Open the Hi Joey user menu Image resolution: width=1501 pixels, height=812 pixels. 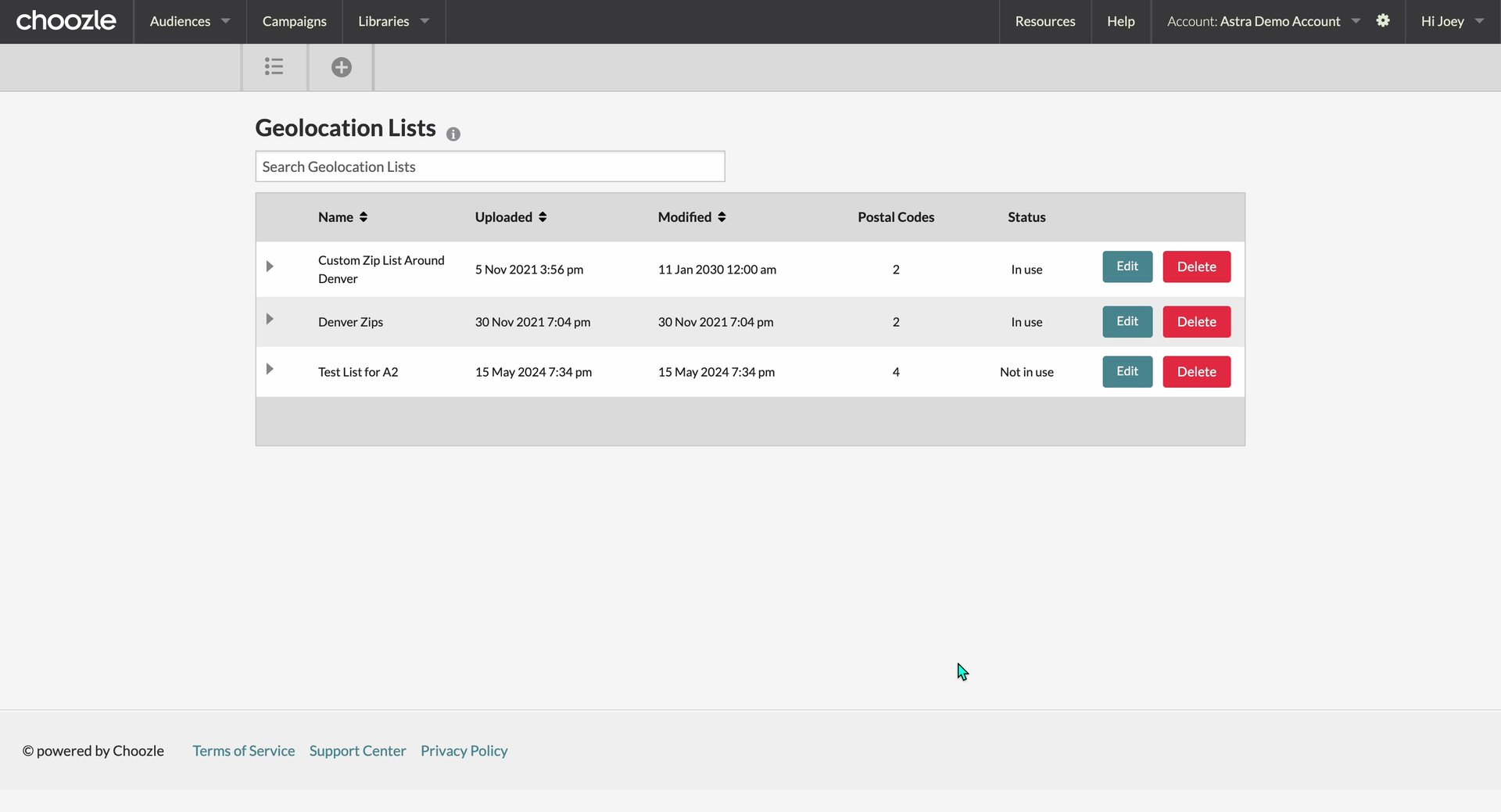[1452, 21]
